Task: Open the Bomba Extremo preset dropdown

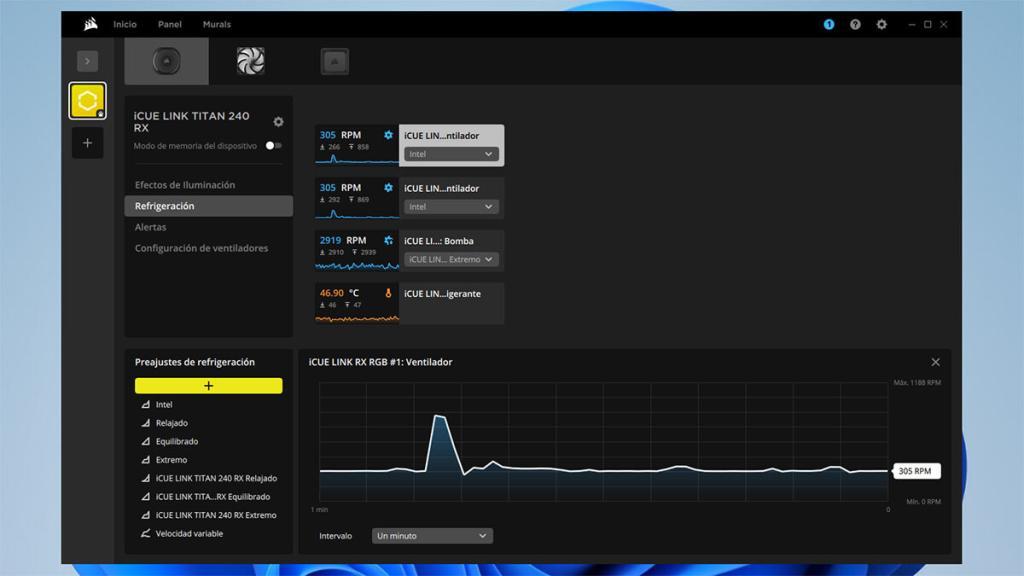Action: point(451,259)
